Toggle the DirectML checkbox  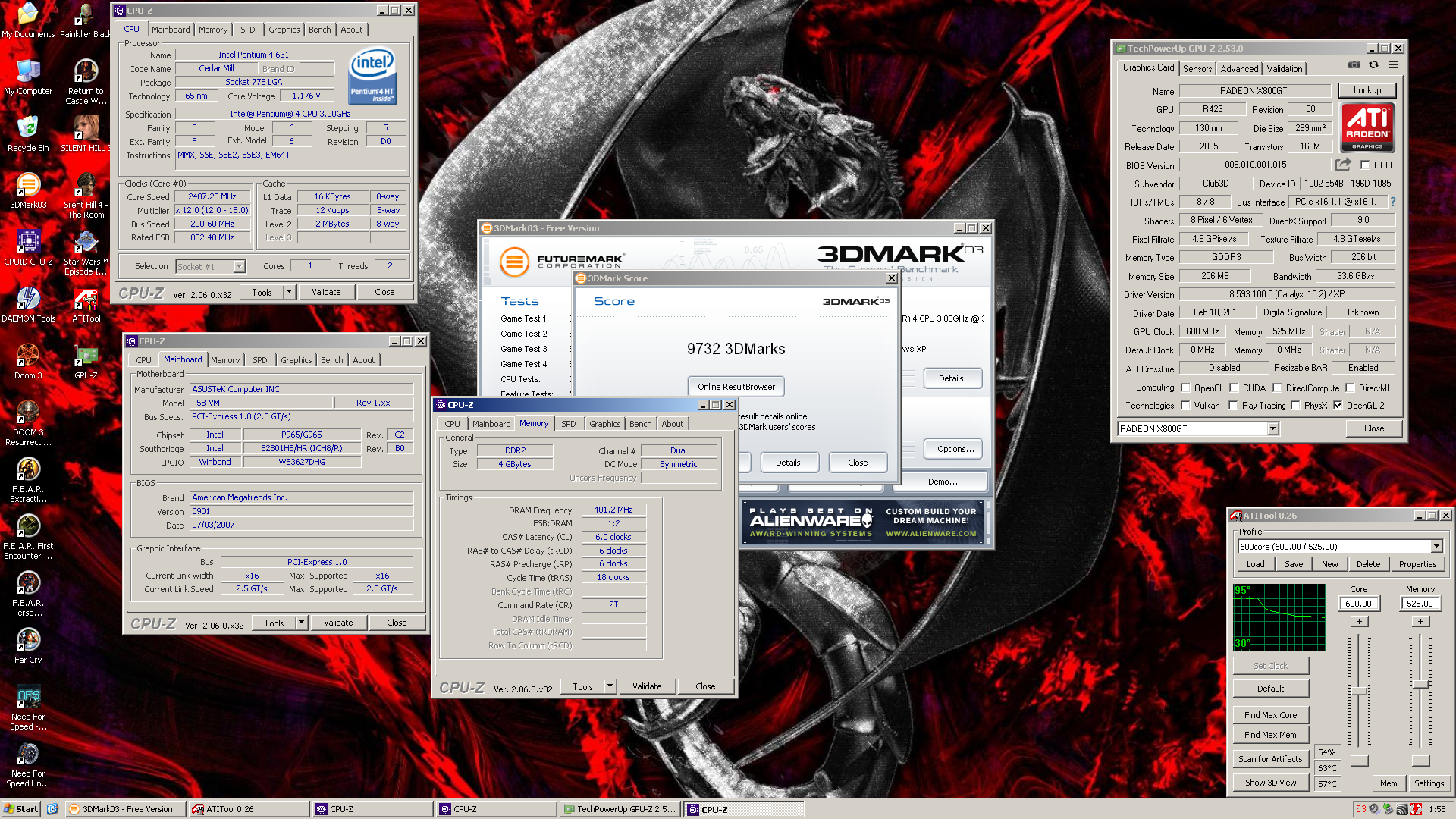pyautogui.click(x=1350, y=388)
